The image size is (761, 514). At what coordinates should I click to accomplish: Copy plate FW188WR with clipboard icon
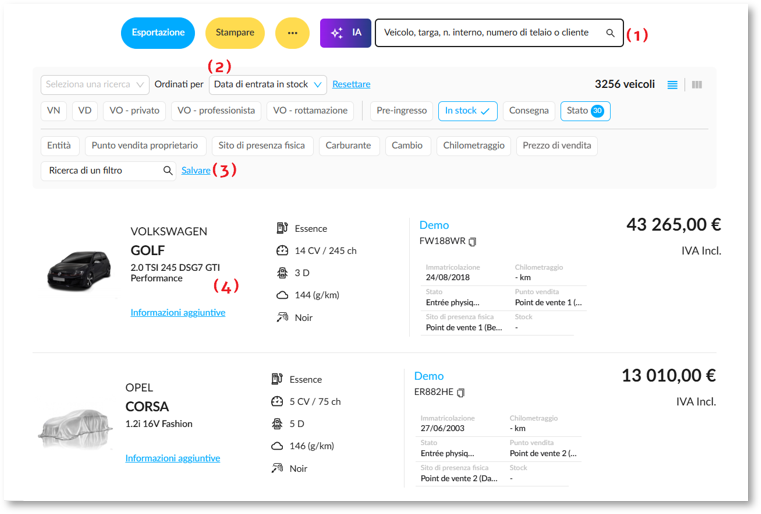(473, 241)
